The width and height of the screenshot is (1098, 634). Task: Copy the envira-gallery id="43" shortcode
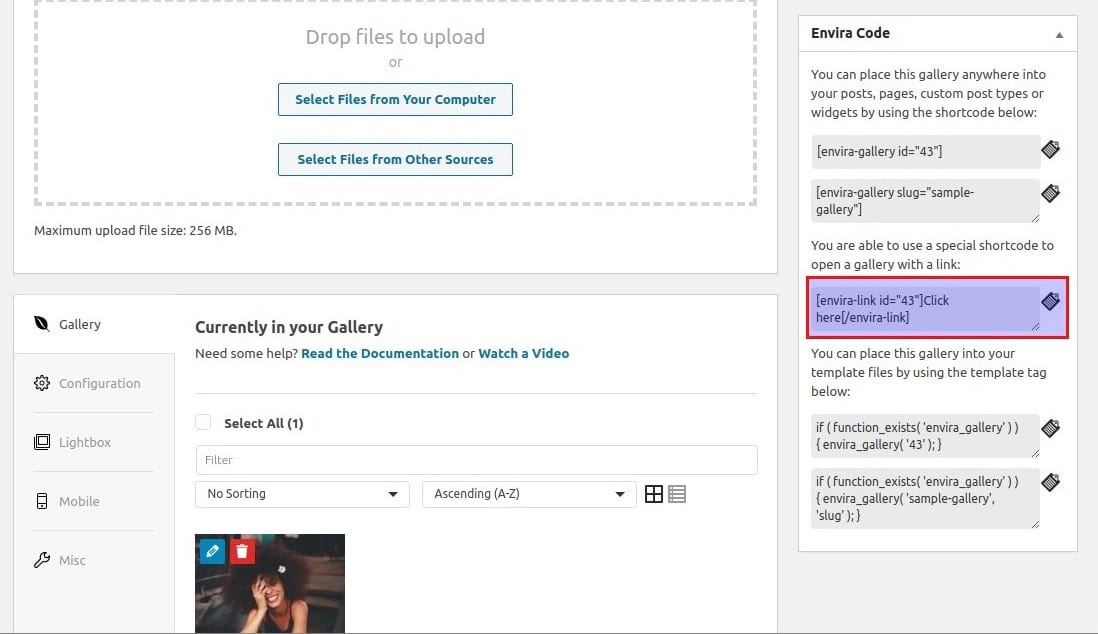[1050, 150]
